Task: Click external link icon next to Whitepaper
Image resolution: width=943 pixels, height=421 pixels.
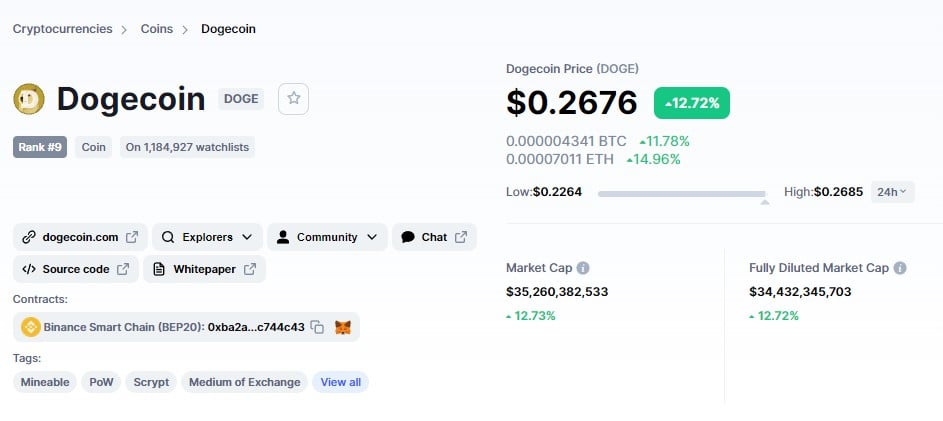Action: 250,269
